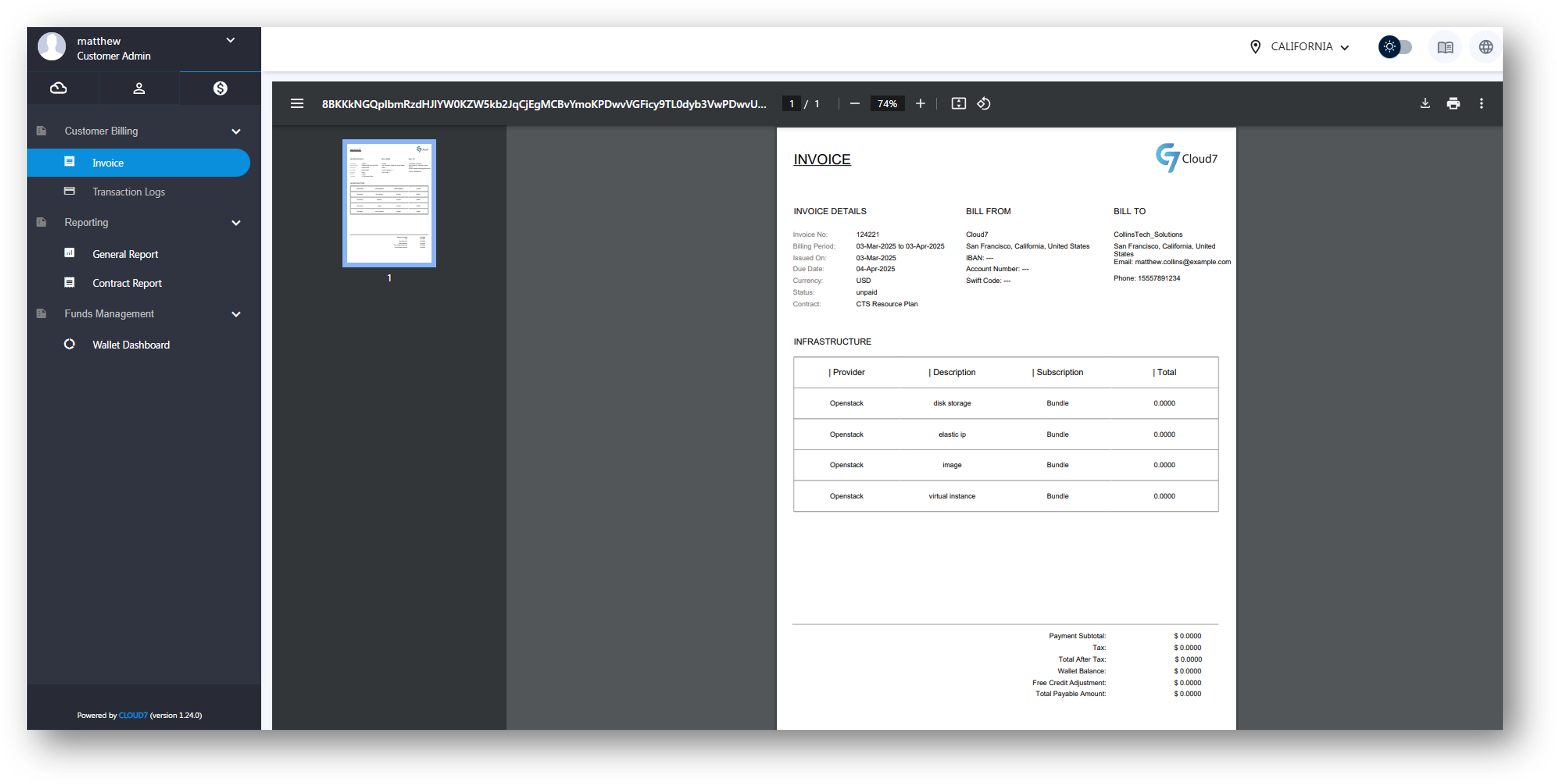Open the Wallet Dashboard
The image size is (1557, 784).
point(131,344)
